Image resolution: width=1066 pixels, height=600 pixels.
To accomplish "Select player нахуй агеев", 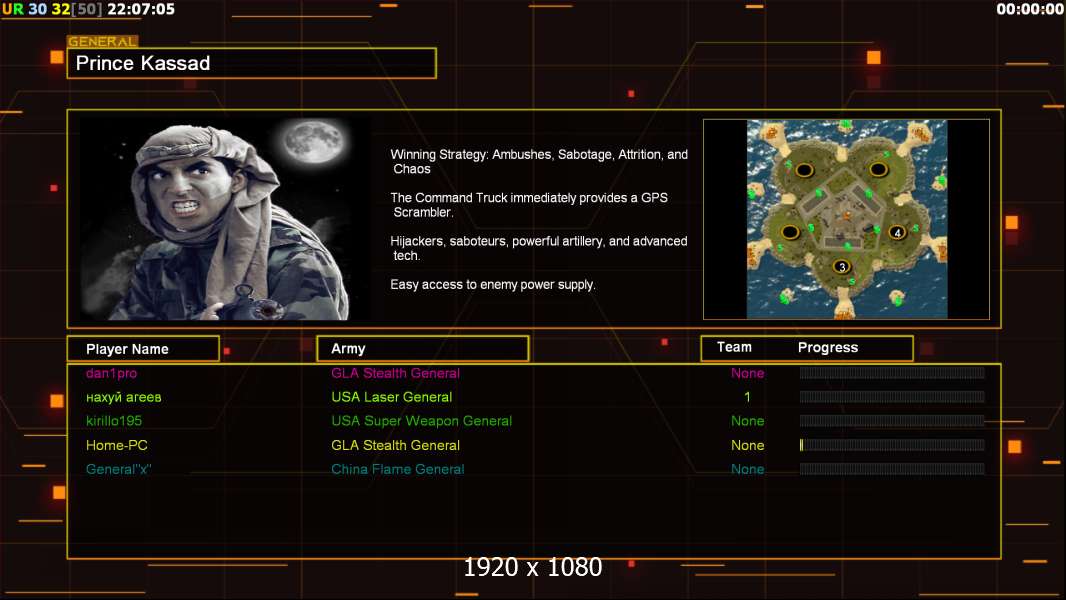I will coord(124,398).
